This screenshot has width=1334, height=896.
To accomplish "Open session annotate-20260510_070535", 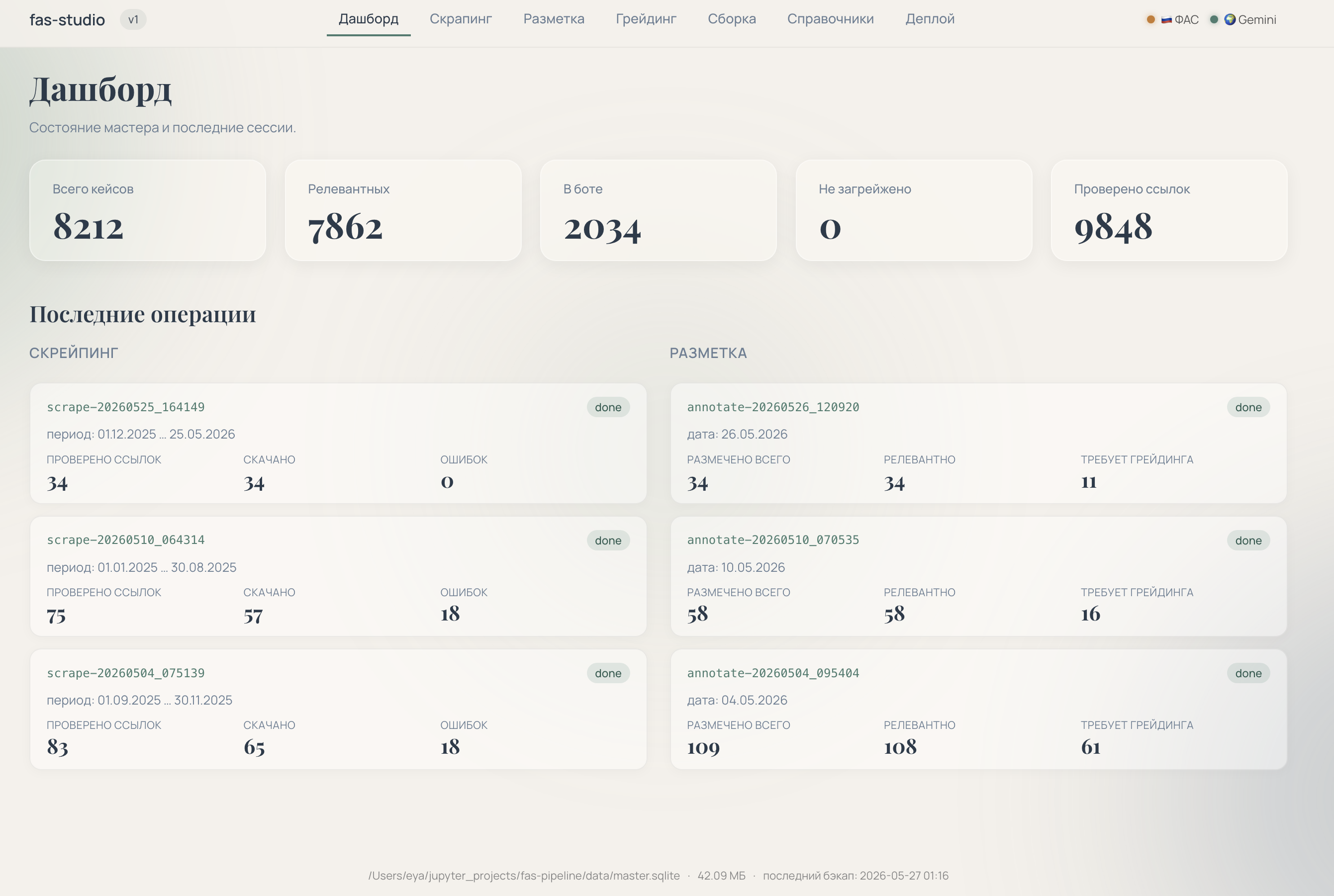I will (x=773, y=540).
